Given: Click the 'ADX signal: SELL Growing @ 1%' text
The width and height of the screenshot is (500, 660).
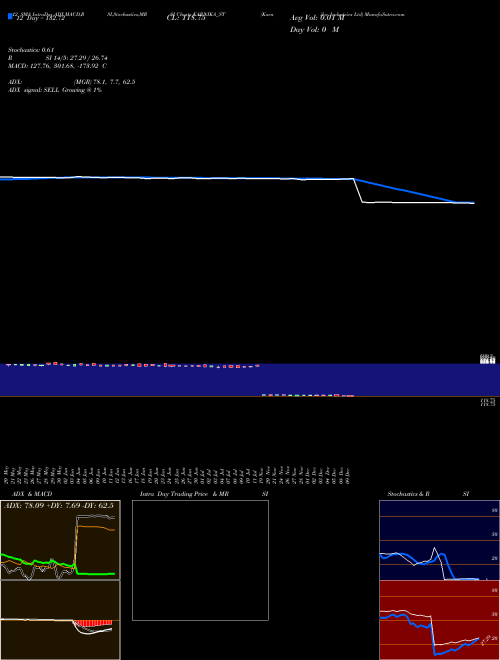Looking at the screenshot, I should click(55, 90).
